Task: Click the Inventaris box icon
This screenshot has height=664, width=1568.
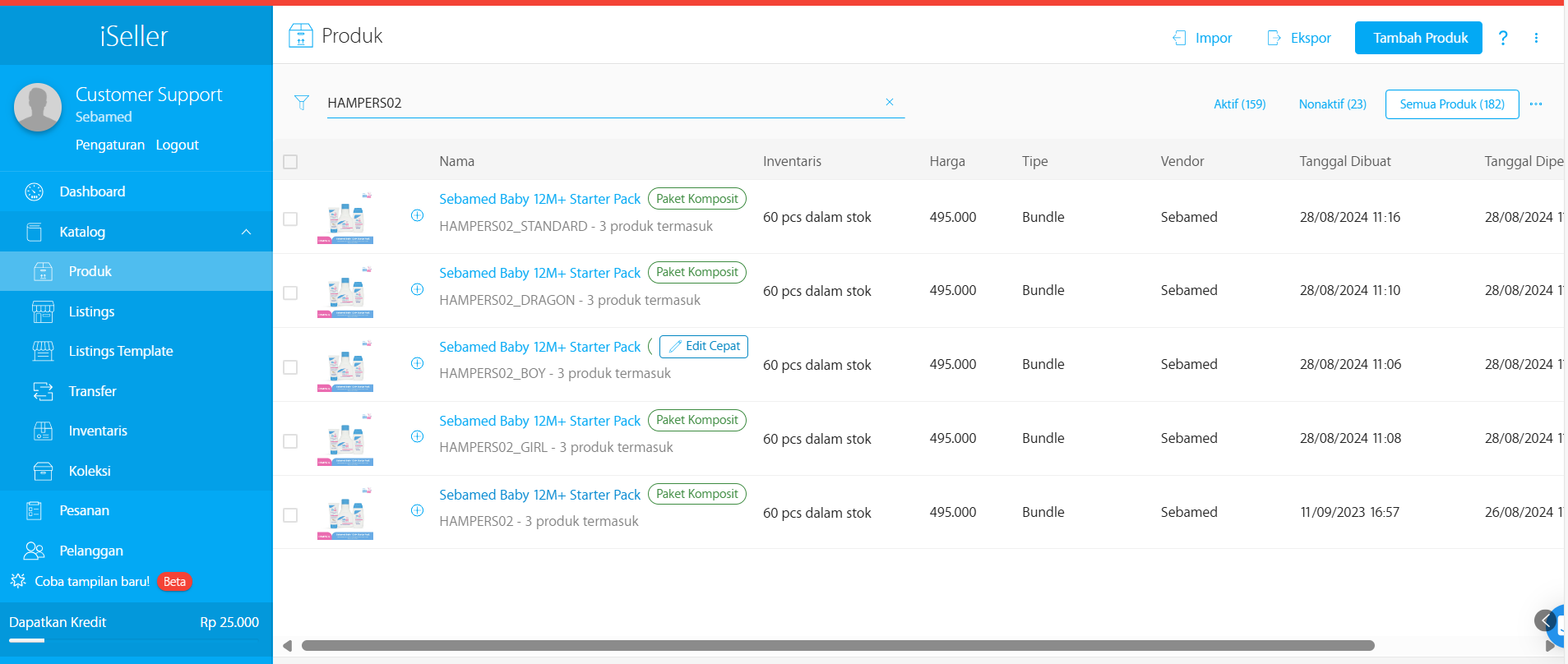Action: [43, 431]
